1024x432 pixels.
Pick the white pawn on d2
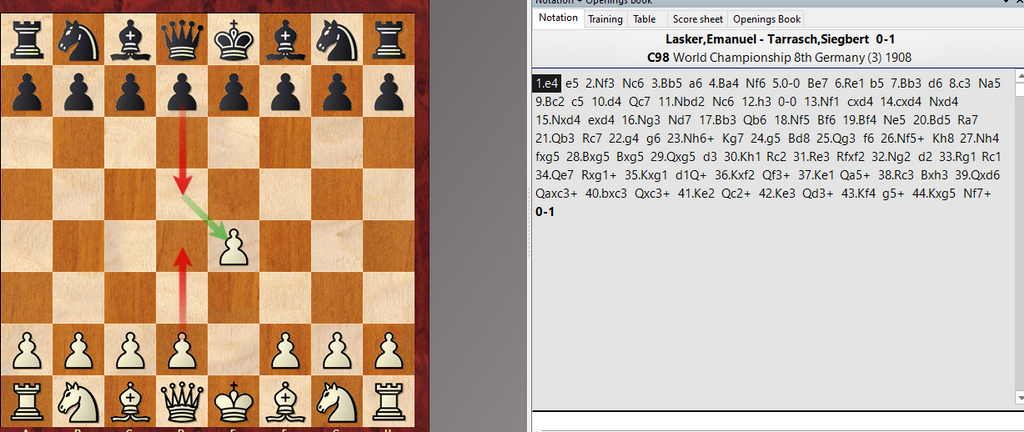pyautogui.click(x=182, y=350)
